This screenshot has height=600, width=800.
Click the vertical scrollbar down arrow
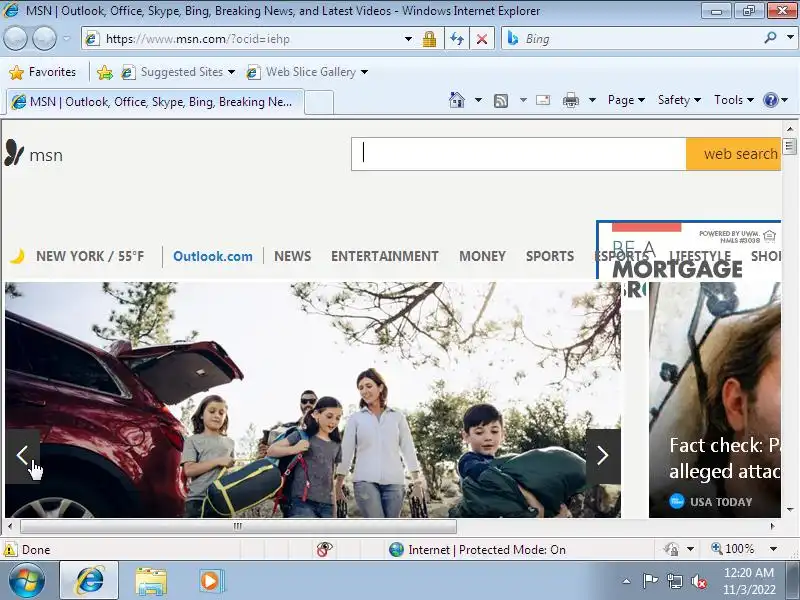[790, 510]
